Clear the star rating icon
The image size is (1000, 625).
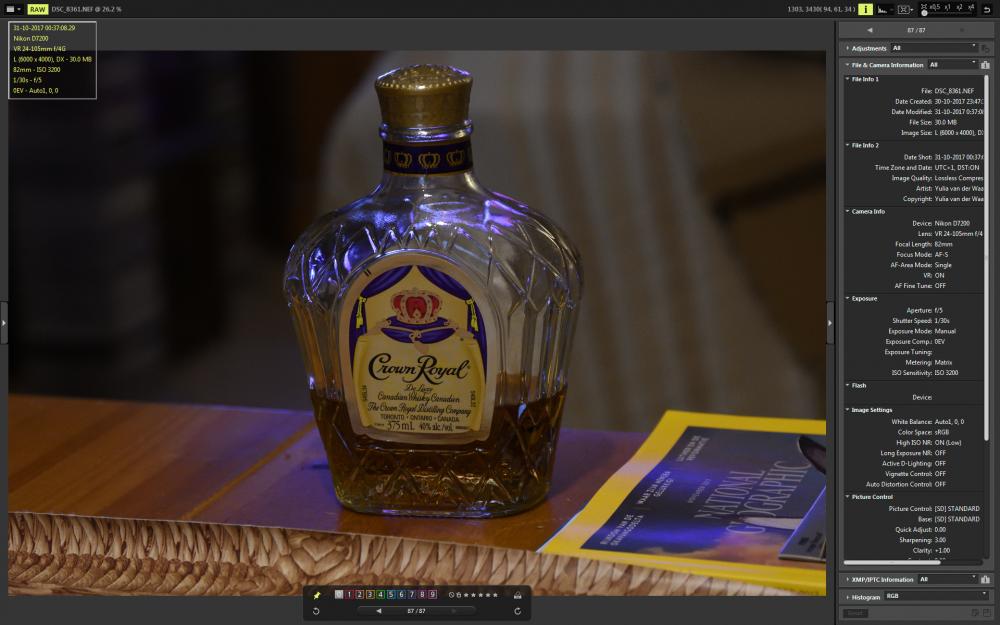(452, 595)
